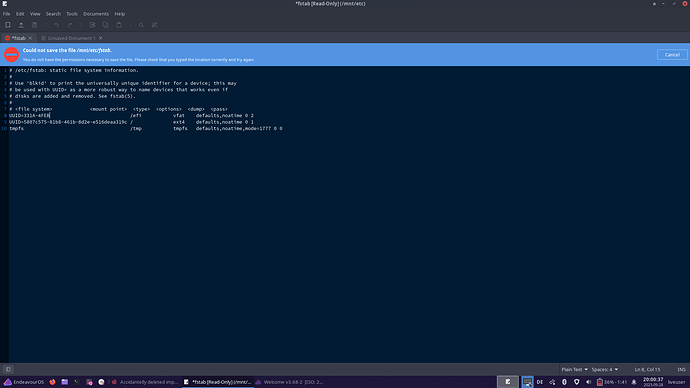The width and height of the screenshot is (690, 388).
Task: Place cursor in the tmpfs line of text
Action: 146,128
